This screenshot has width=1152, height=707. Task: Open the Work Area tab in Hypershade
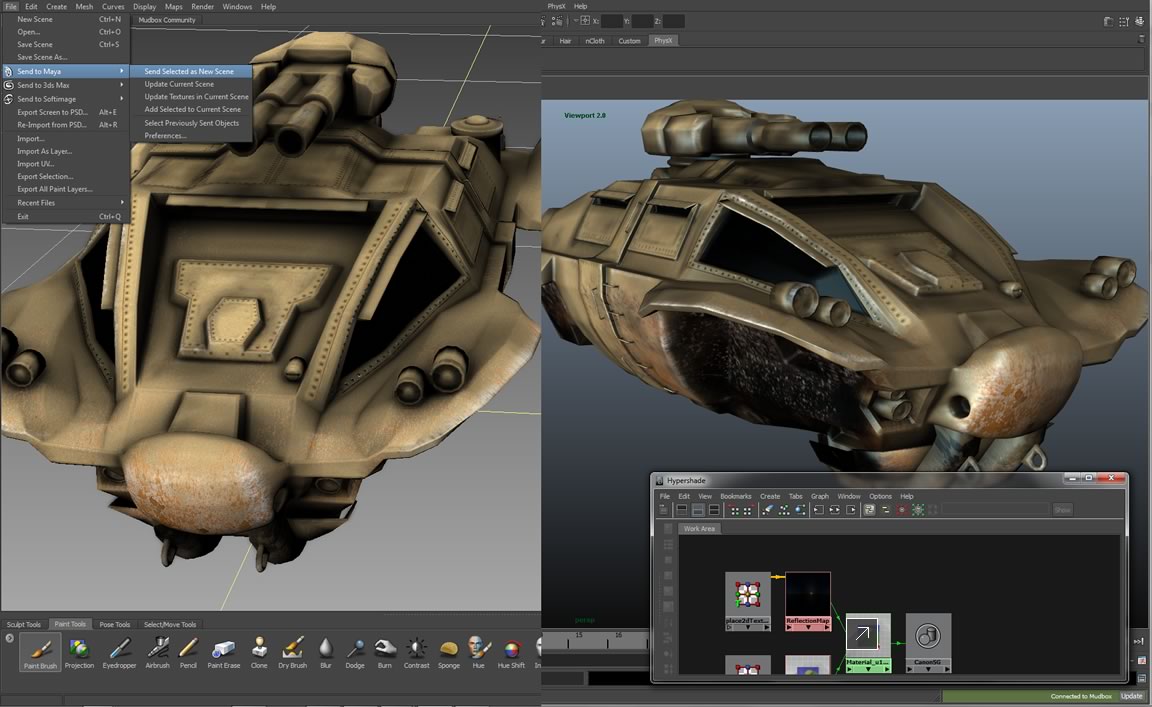point(699,528)
